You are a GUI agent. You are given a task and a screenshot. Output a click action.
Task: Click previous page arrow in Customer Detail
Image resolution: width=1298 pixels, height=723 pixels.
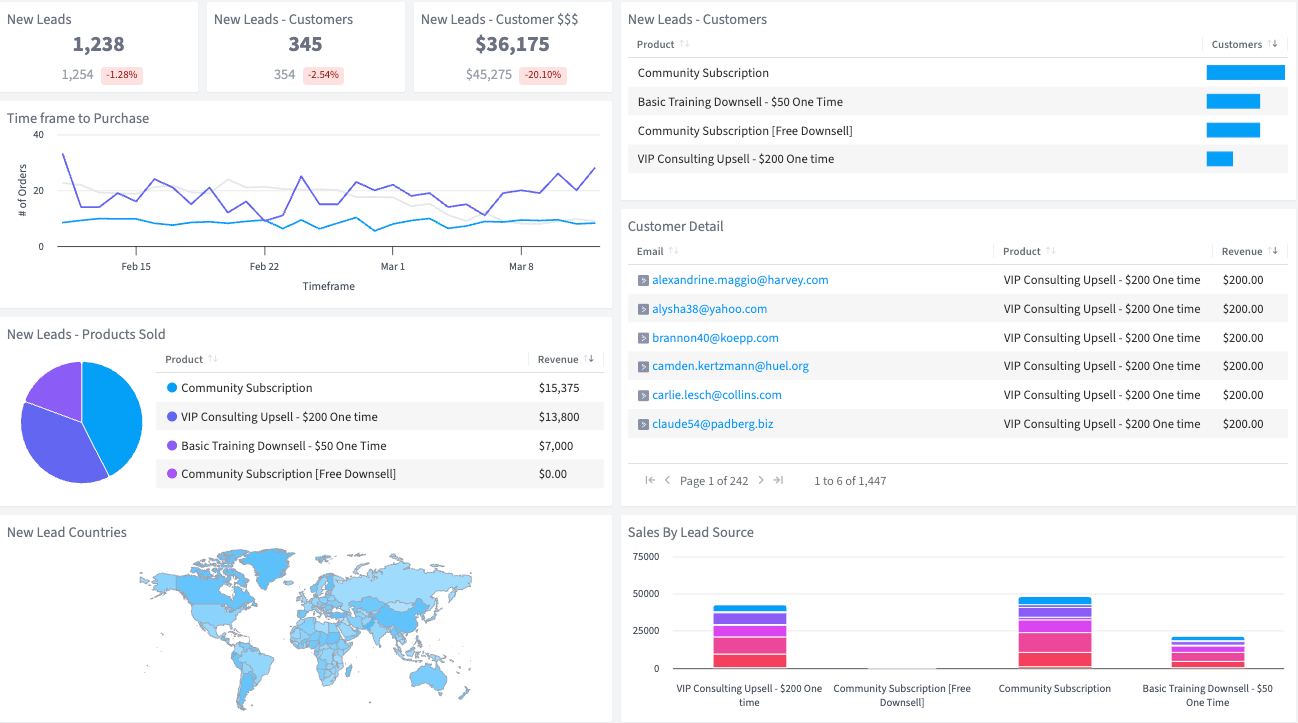click(668, 481)
